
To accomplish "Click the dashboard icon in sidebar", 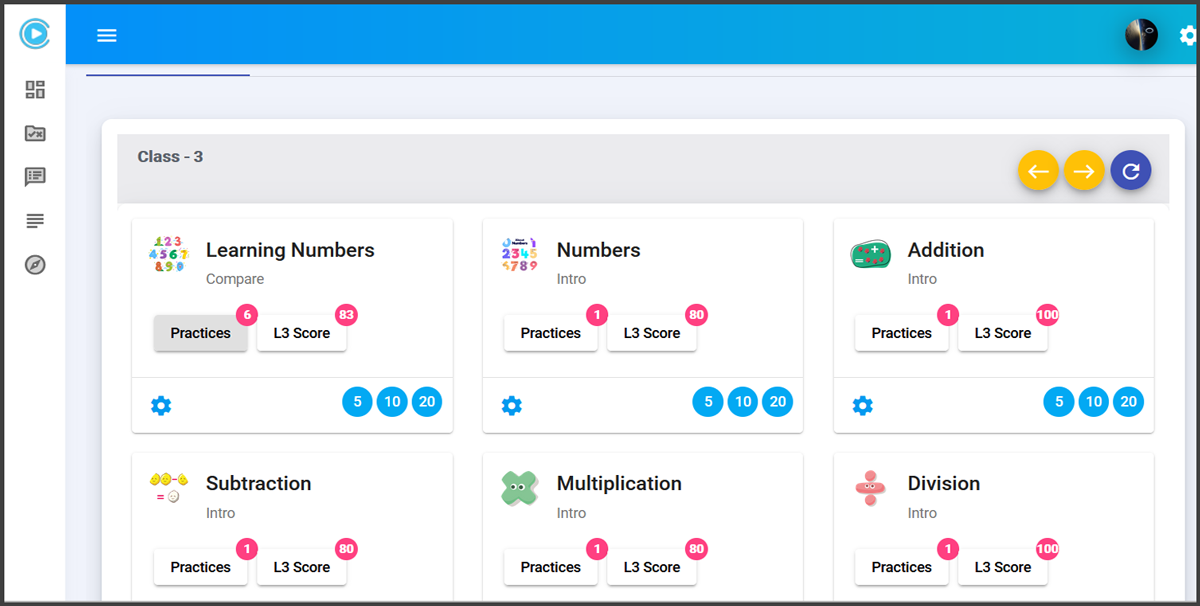I will tap(35, 90).
